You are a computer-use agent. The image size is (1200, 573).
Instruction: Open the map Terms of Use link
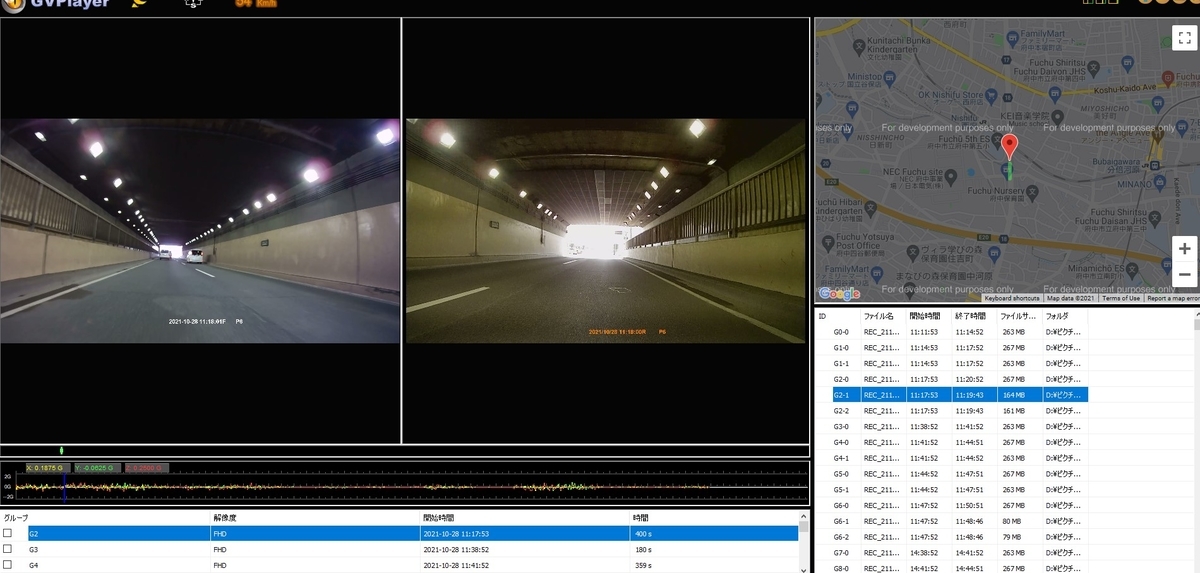click(x=1121, y=298)
